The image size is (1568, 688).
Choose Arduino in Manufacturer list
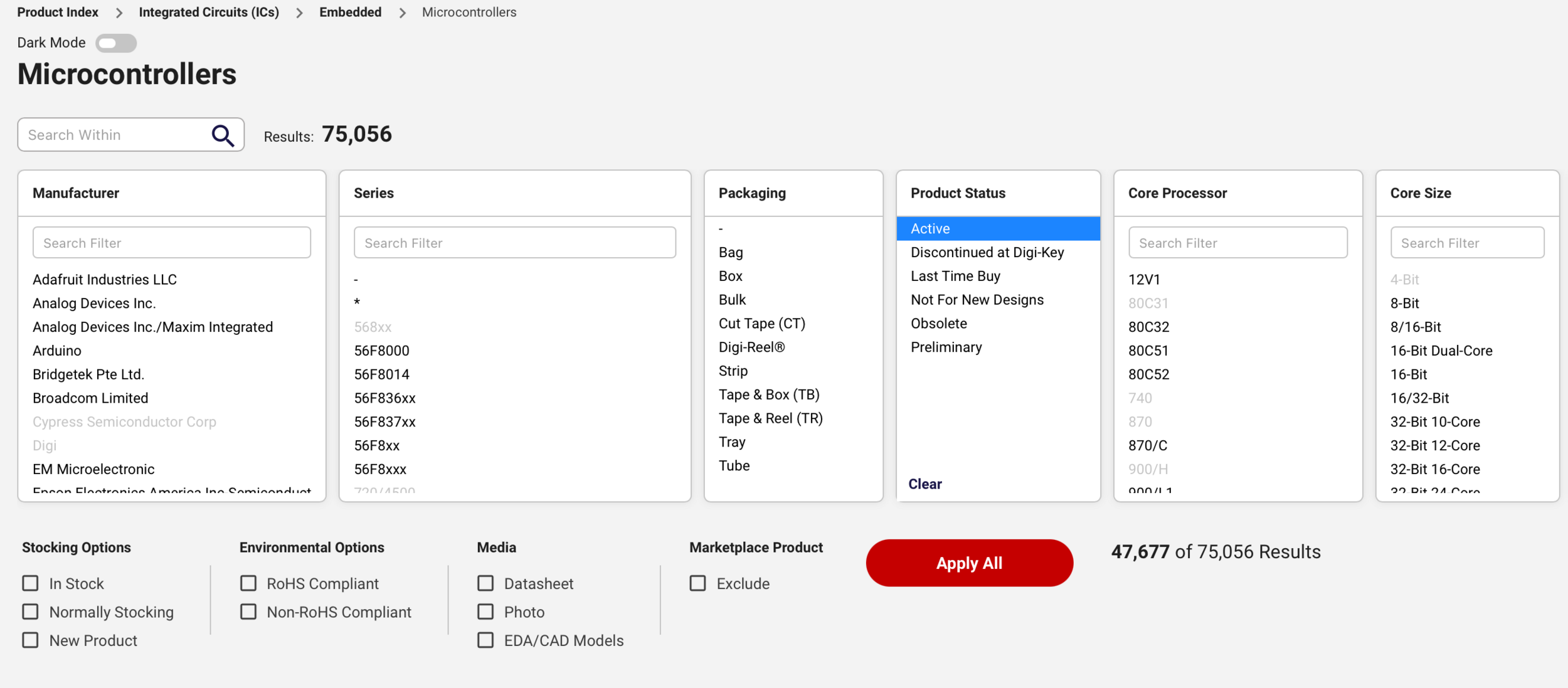(x=57, y=351)
